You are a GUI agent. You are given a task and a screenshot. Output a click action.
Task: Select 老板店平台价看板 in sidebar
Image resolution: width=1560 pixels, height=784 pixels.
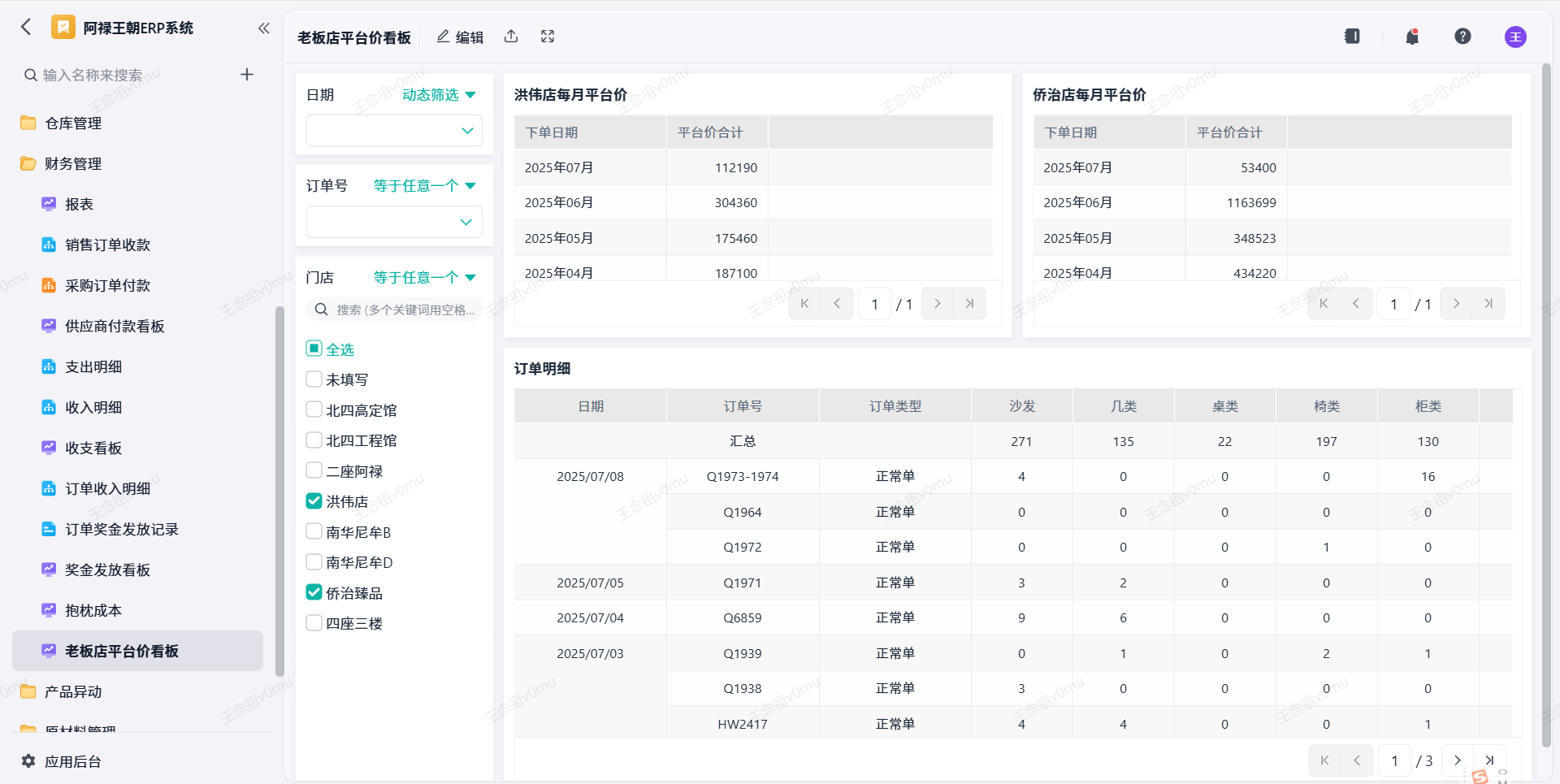[138, 651]
